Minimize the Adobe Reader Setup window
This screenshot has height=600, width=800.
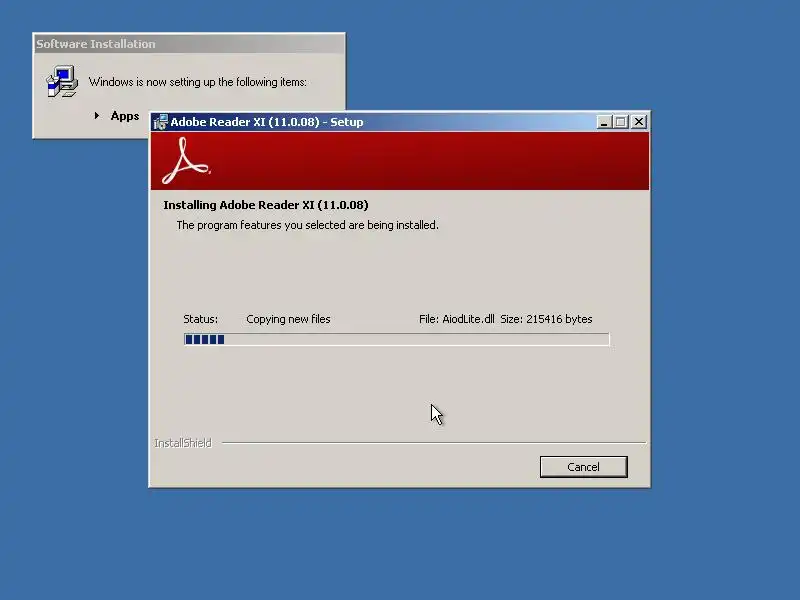(604, 122)
